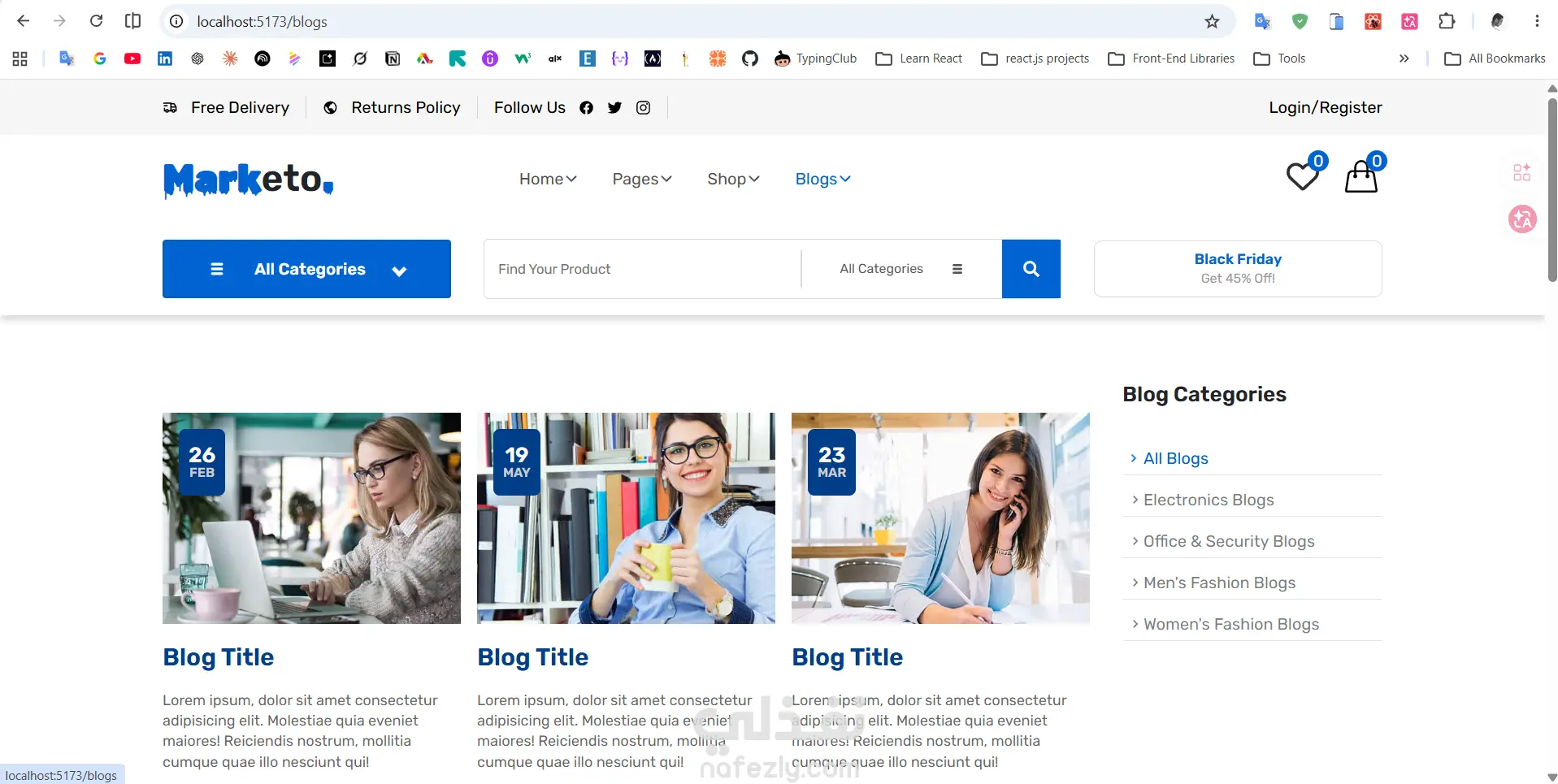Open Twitter icon next to Follow Us
The height and width of the screenshot is (784, 1558).
click(x=615, y=108)
